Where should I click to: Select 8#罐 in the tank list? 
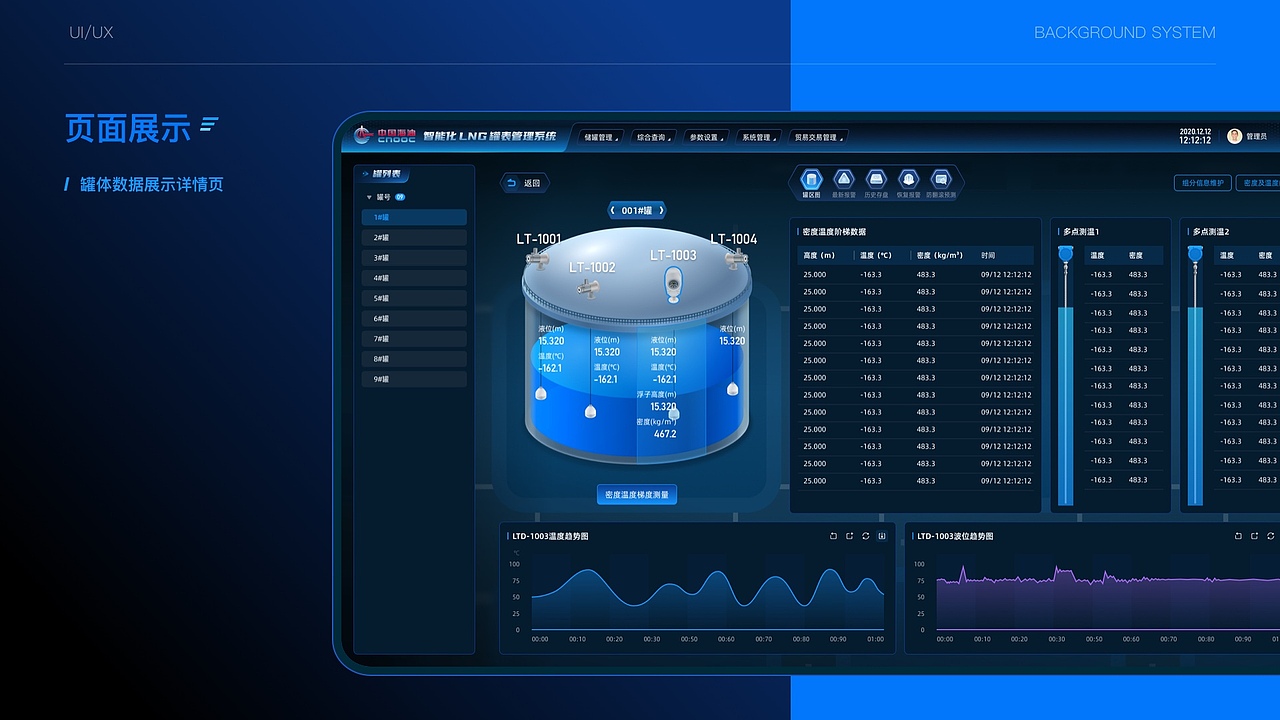click(x=414, y=359)
